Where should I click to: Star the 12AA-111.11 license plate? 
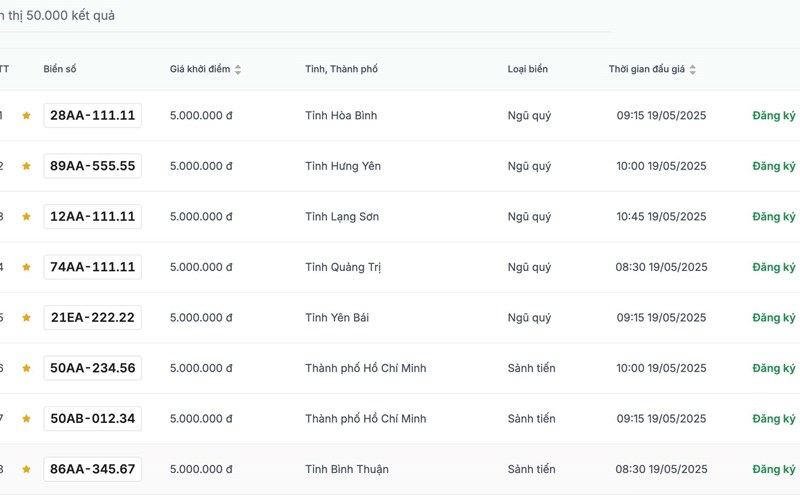click(x=27, y=217)
